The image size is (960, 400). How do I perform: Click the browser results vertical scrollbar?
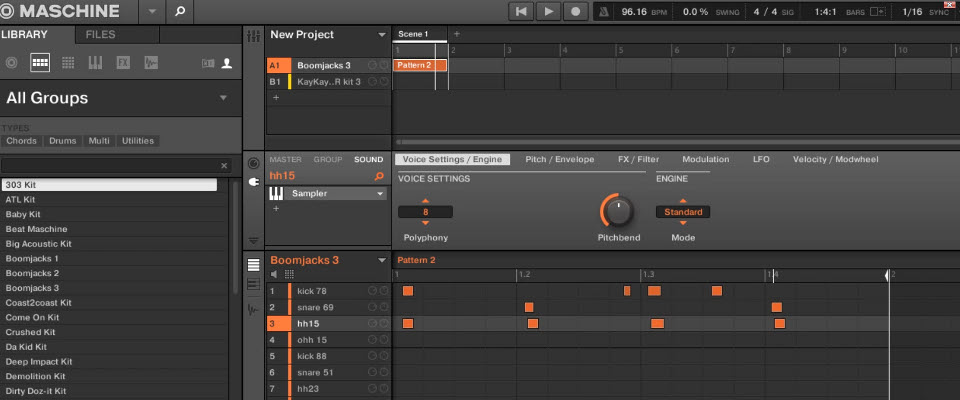click(x=234, y=239)
